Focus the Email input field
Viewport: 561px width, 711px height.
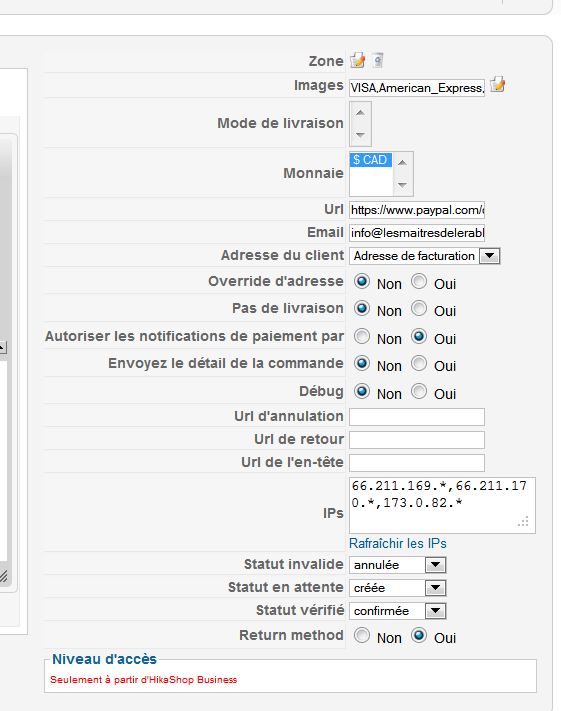tap(417, 233)
